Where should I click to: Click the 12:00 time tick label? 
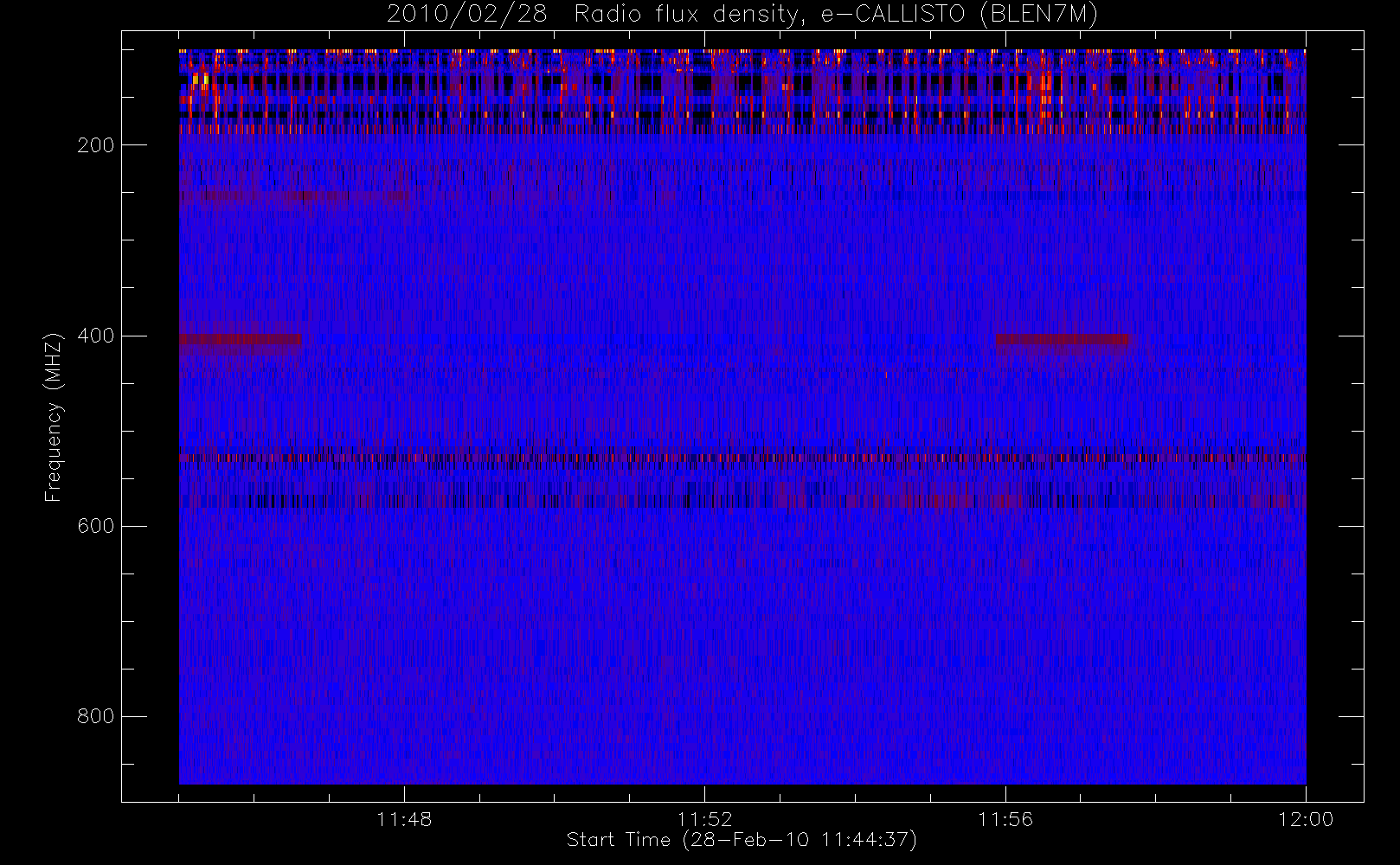coord(1306,819)
